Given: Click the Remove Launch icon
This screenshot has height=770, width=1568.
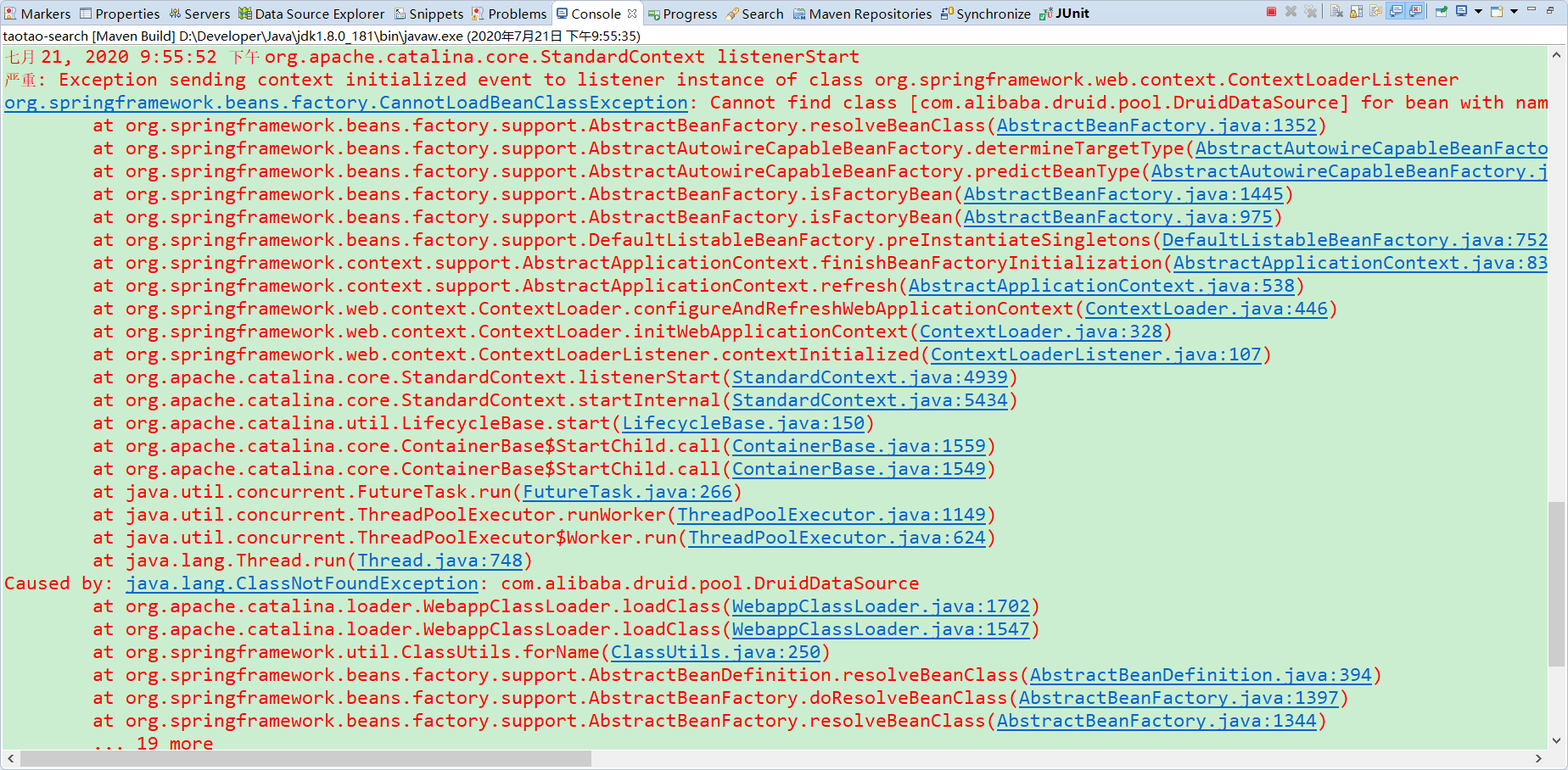Looking at the screenshot, I should click(x=1291, y=12).
